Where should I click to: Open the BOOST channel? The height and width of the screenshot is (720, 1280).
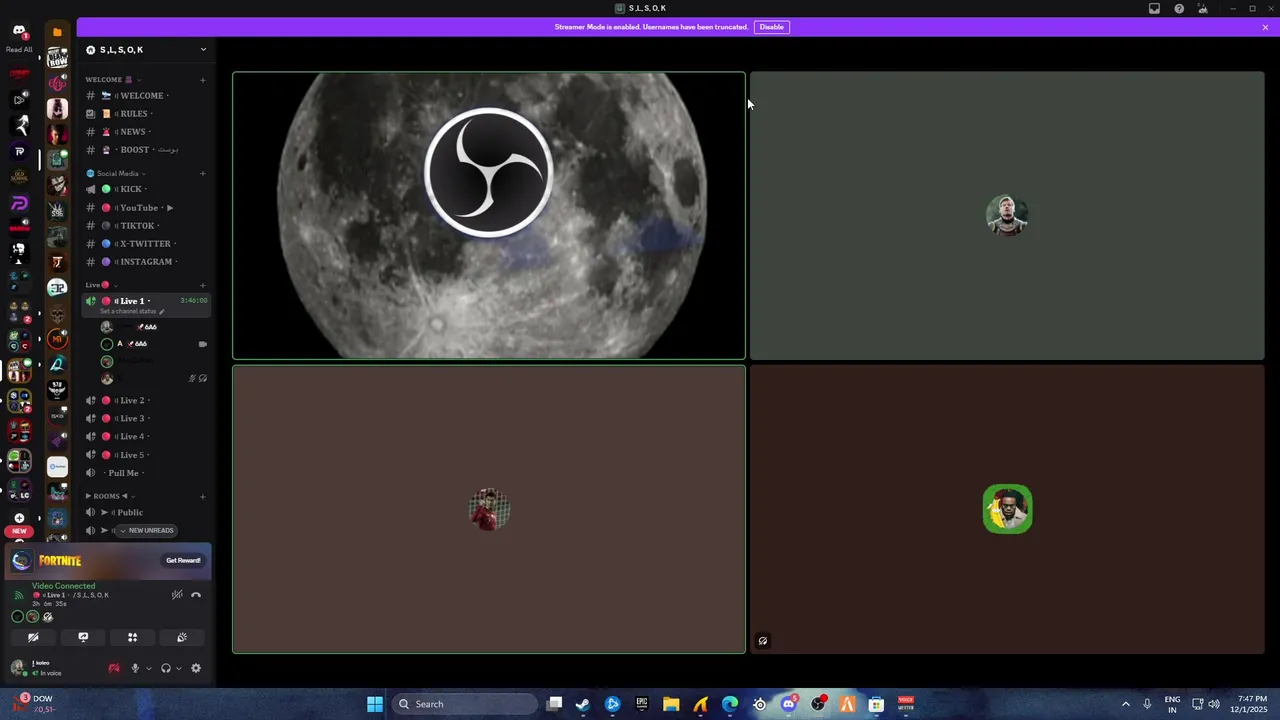[x=147, y=150]
